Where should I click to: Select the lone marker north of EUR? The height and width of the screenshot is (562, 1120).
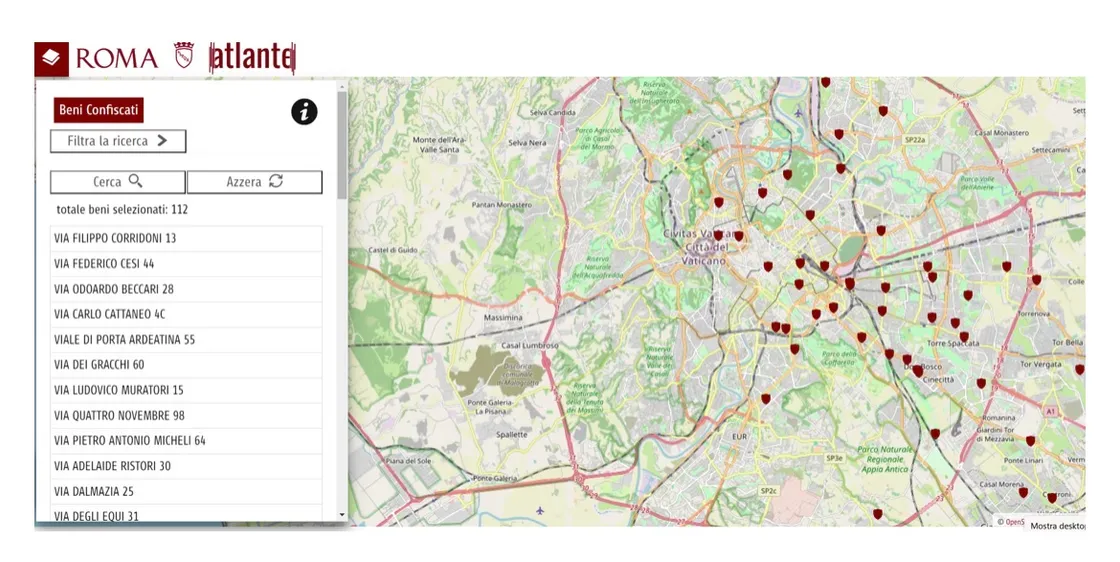pos(766,399)
